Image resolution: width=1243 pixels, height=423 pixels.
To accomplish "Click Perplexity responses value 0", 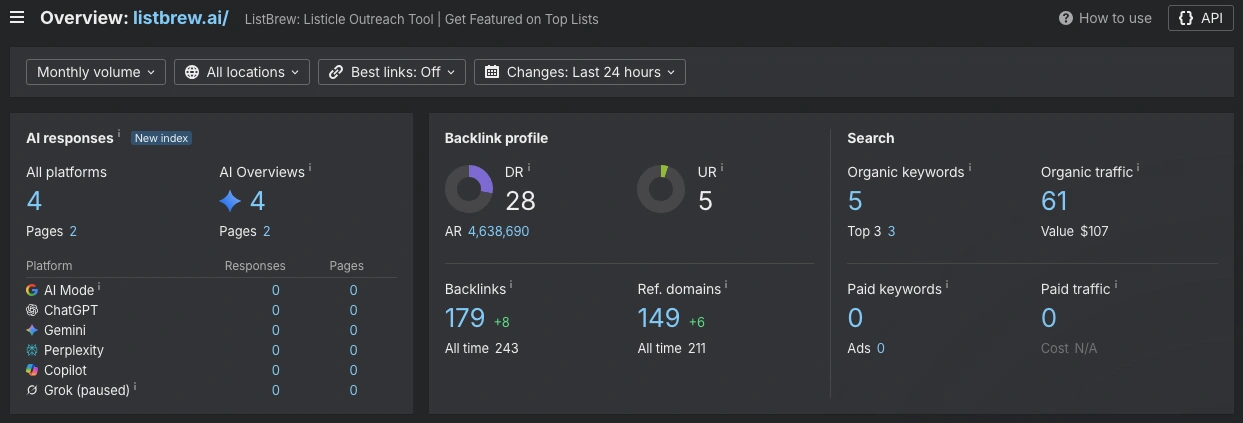I will pos(276,350).
